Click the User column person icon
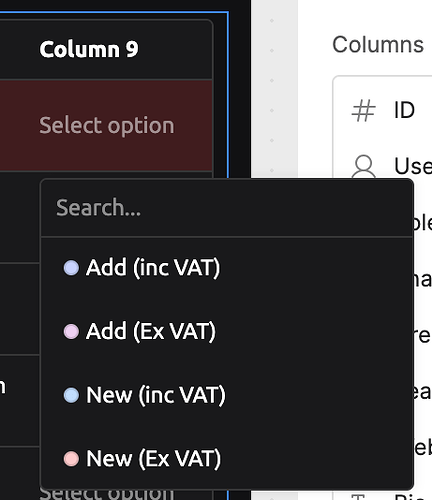Screen dimensions: 432x500 coord(363,166)
